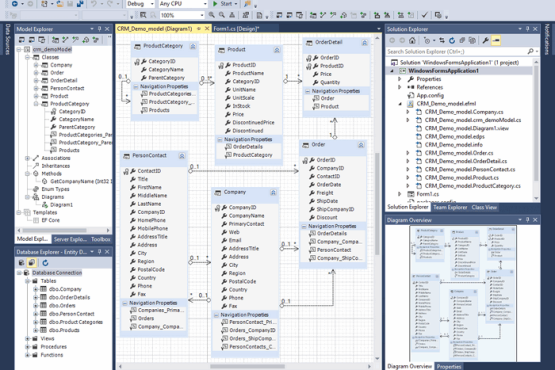555x370 pixels.
Task: Toggle Show All Files in Solution Explorer toolbar
Action: (x=472, y=40)
